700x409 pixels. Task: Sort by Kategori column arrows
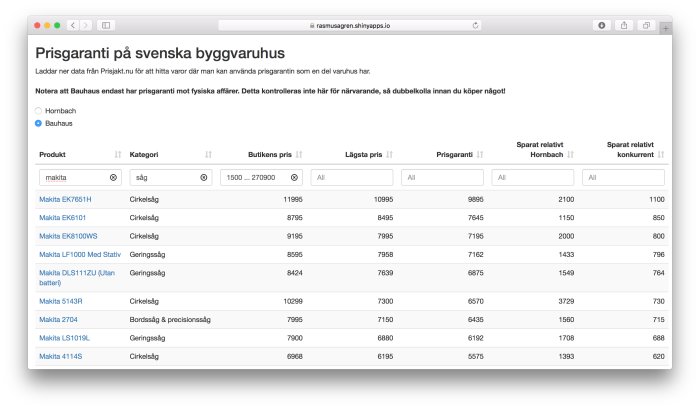pos(208,154)
